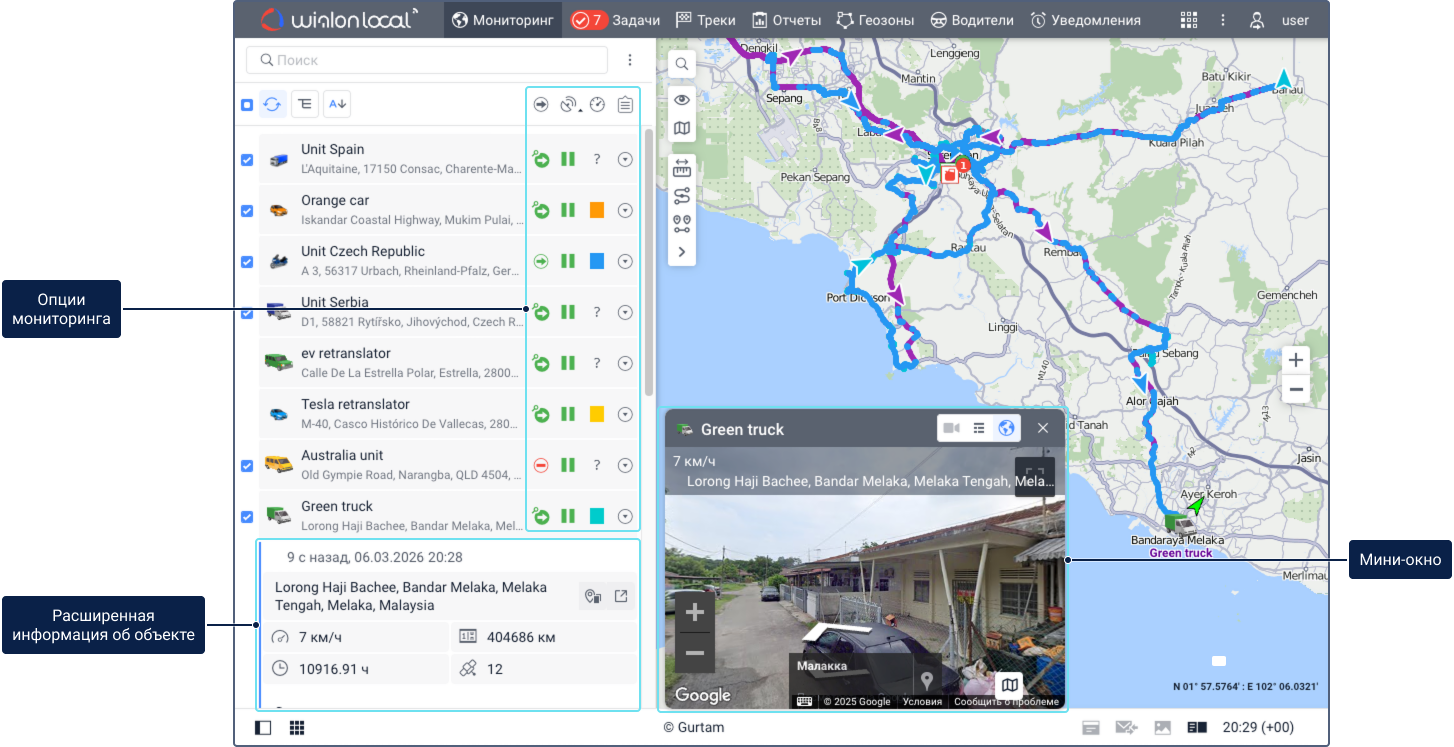Open the Unit Spain dropdown menu arrow
Screen dimensions: 1454x747
(626, 159)
